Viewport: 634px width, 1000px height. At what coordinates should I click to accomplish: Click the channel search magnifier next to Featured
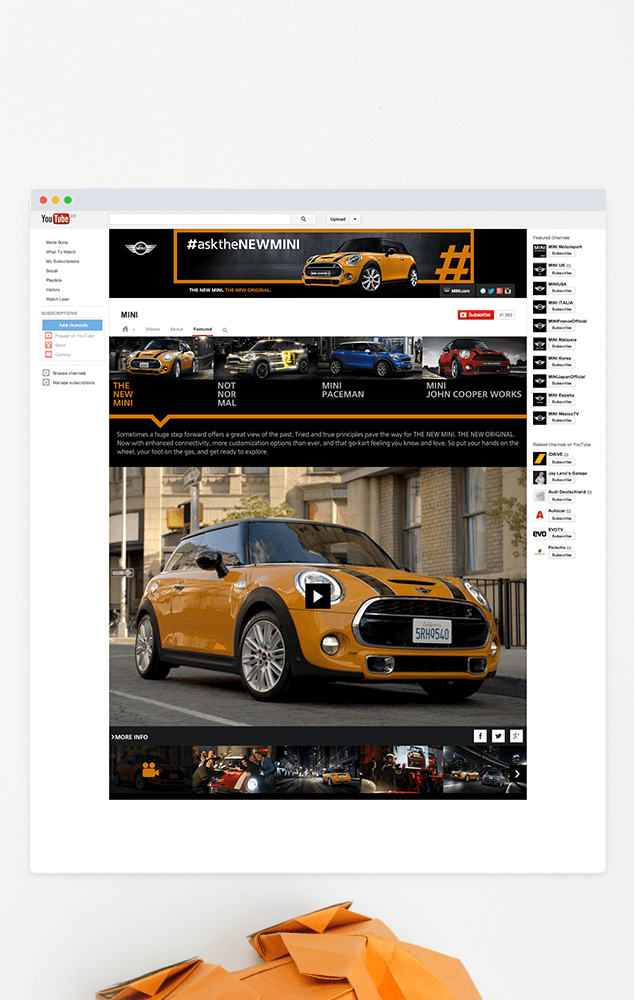coord(225,330)
